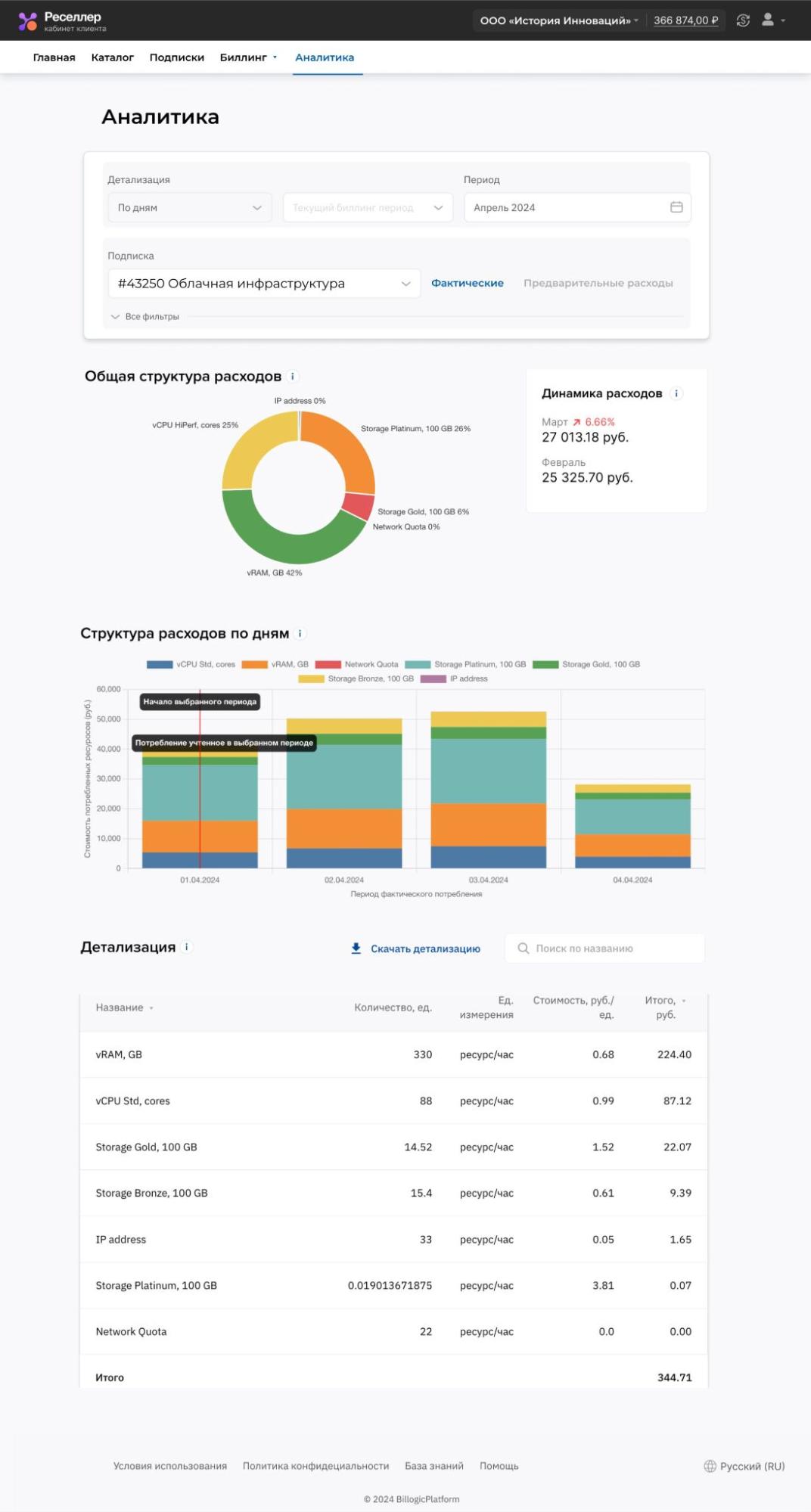This screenshot has height=1512, width=811.
Task: Open the База знаний footer link
Action: click(x=433, y=1466)
